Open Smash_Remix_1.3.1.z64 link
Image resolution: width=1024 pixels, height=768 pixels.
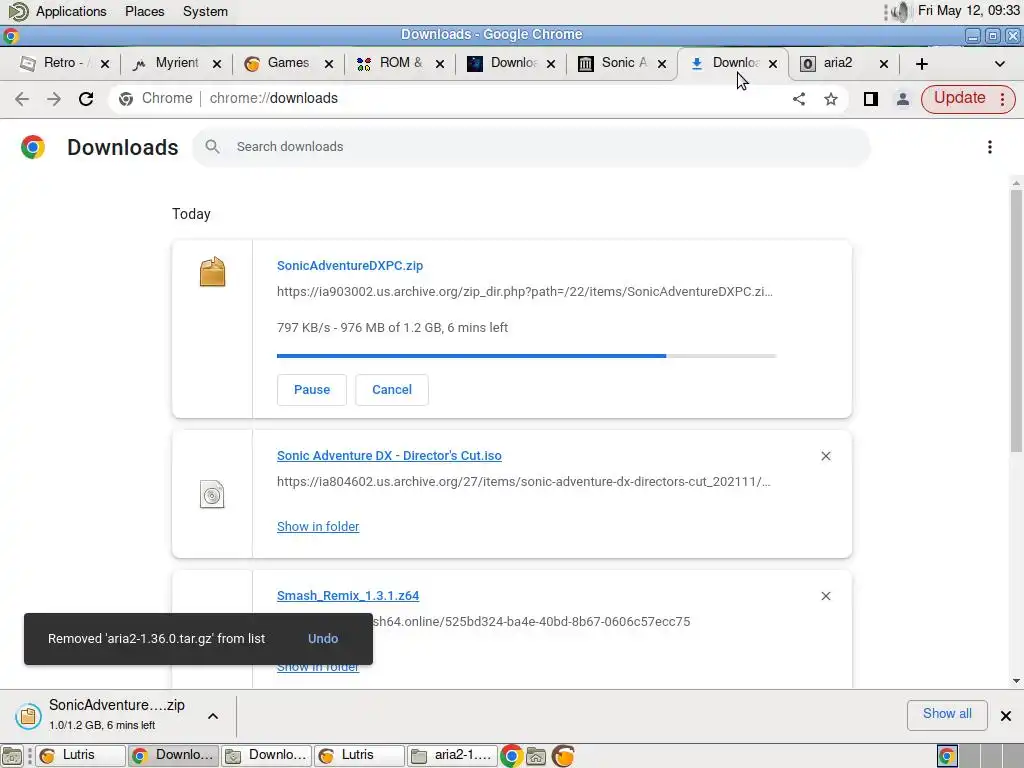pos(348,596)
